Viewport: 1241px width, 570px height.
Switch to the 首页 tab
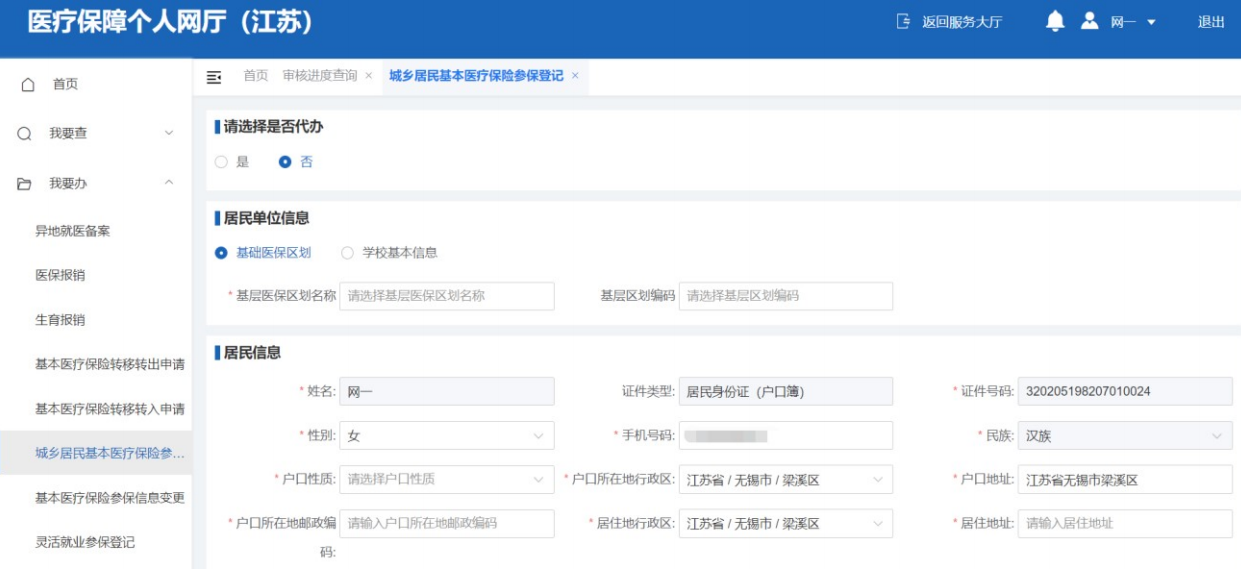(256, 76)
